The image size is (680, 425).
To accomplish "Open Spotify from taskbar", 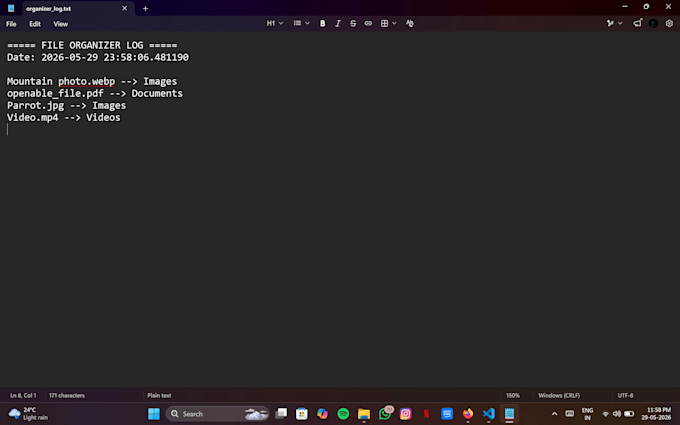I will pos(343,414).
